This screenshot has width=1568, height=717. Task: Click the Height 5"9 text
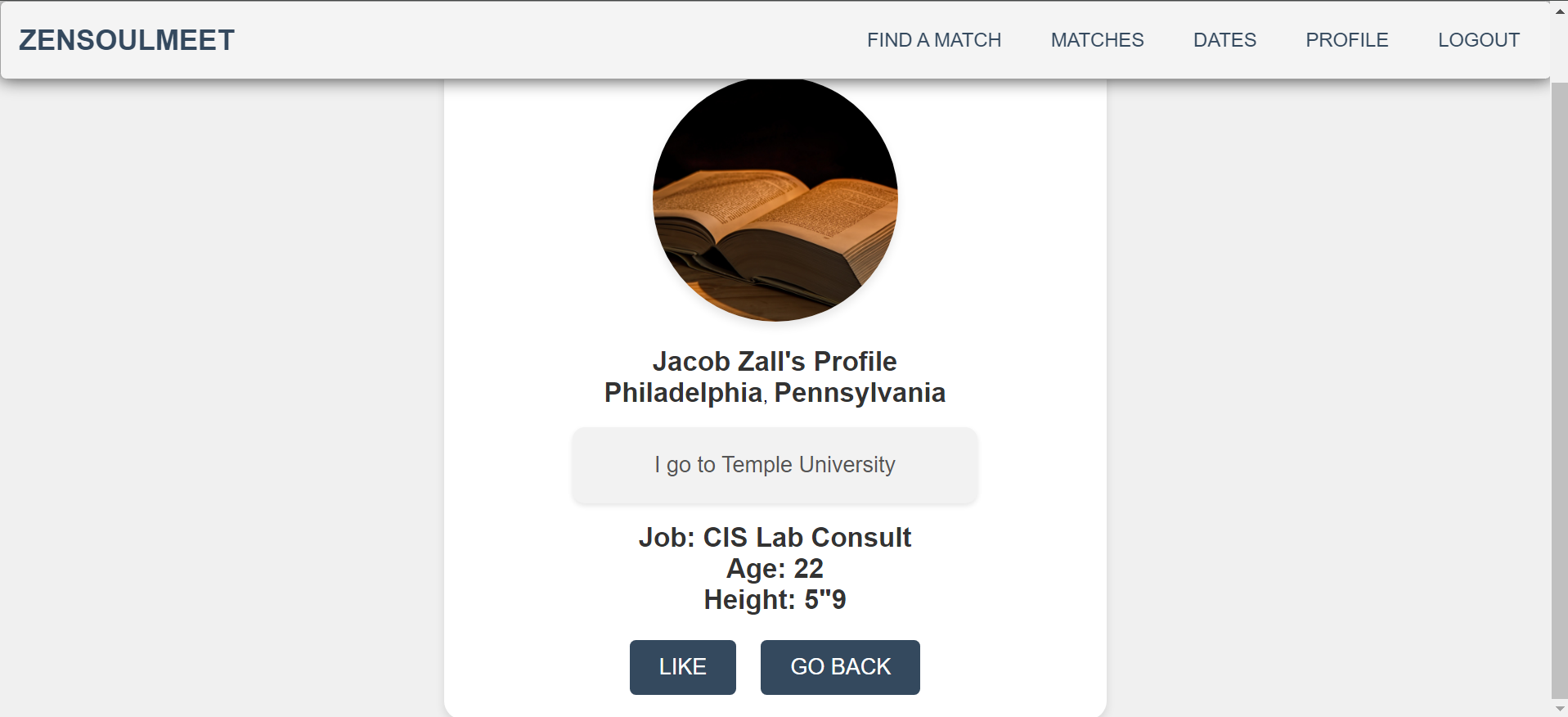[775, 599]
